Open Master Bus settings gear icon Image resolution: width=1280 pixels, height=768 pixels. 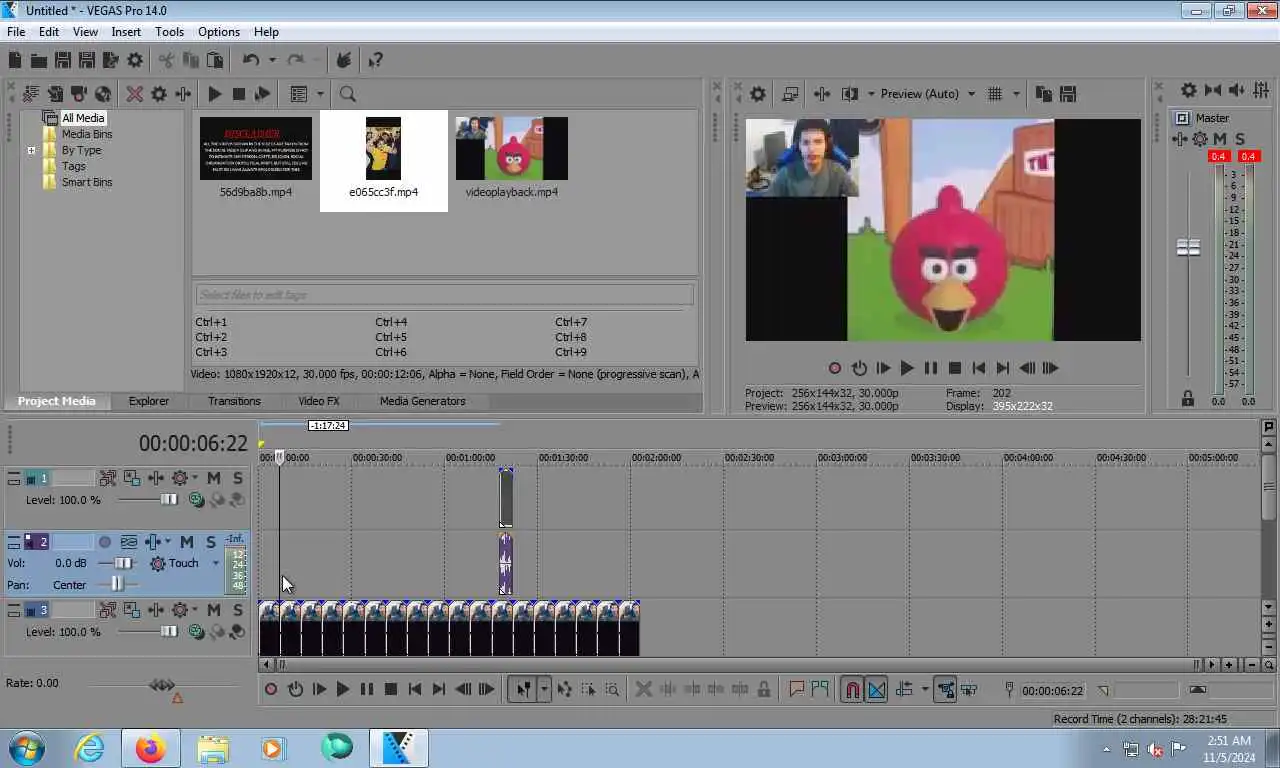point(1189,90)
